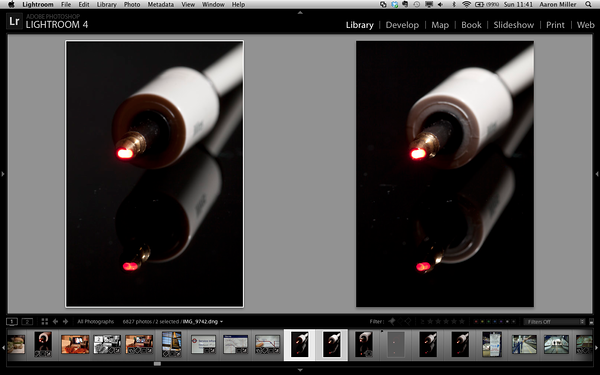
Task: Switch to the Print module
Action: point(555,25)
